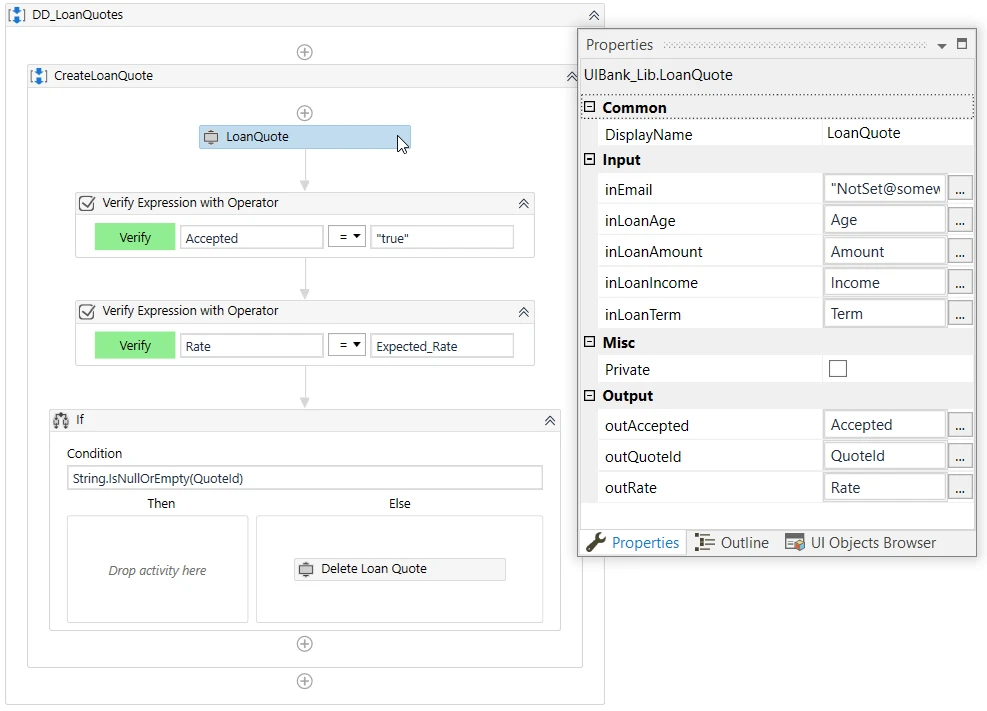987x711 pixels.
Task: Click the inLoanTerm Term value field
Action: tap(884, 313)
